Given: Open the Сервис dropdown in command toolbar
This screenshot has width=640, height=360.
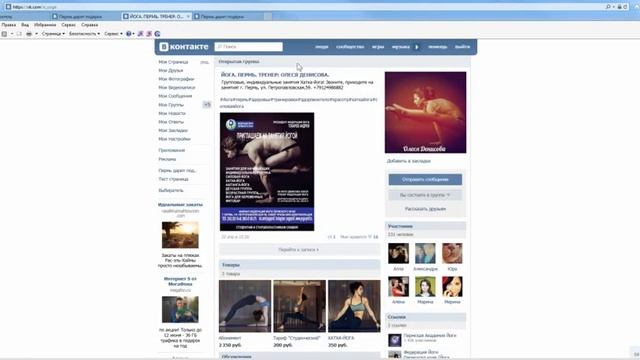Looking at the screenshot, I should tap(113, 34).
